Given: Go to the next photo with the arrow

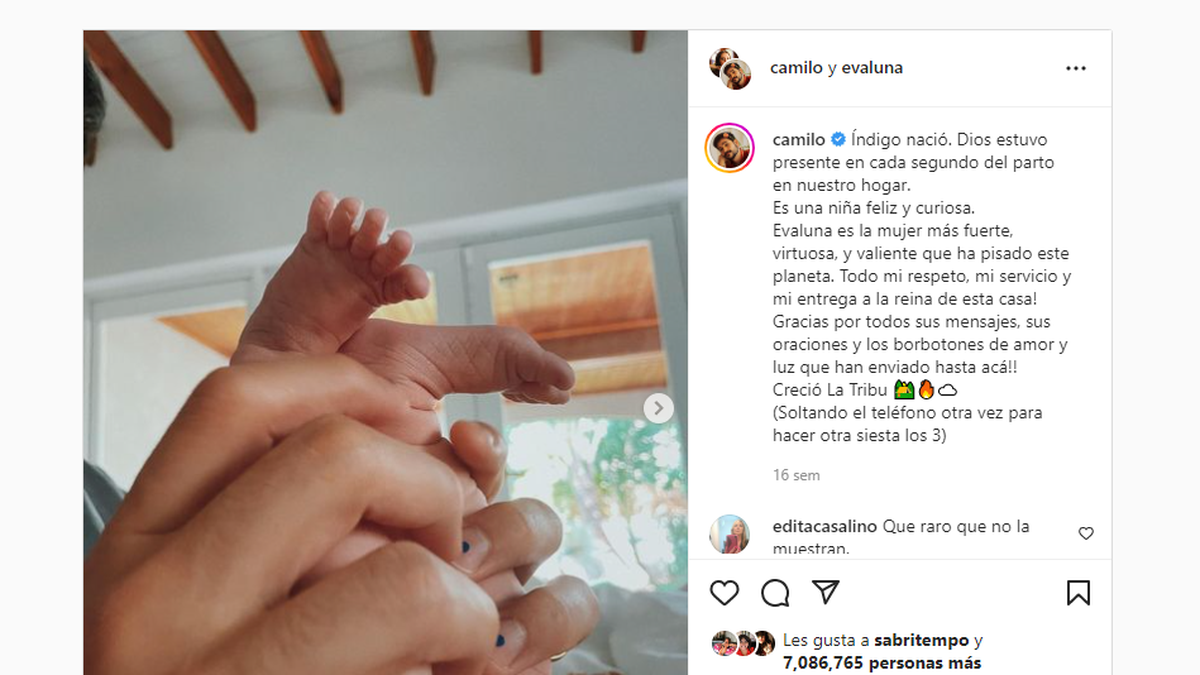Looking at the screenshot, I should (658, 408).
